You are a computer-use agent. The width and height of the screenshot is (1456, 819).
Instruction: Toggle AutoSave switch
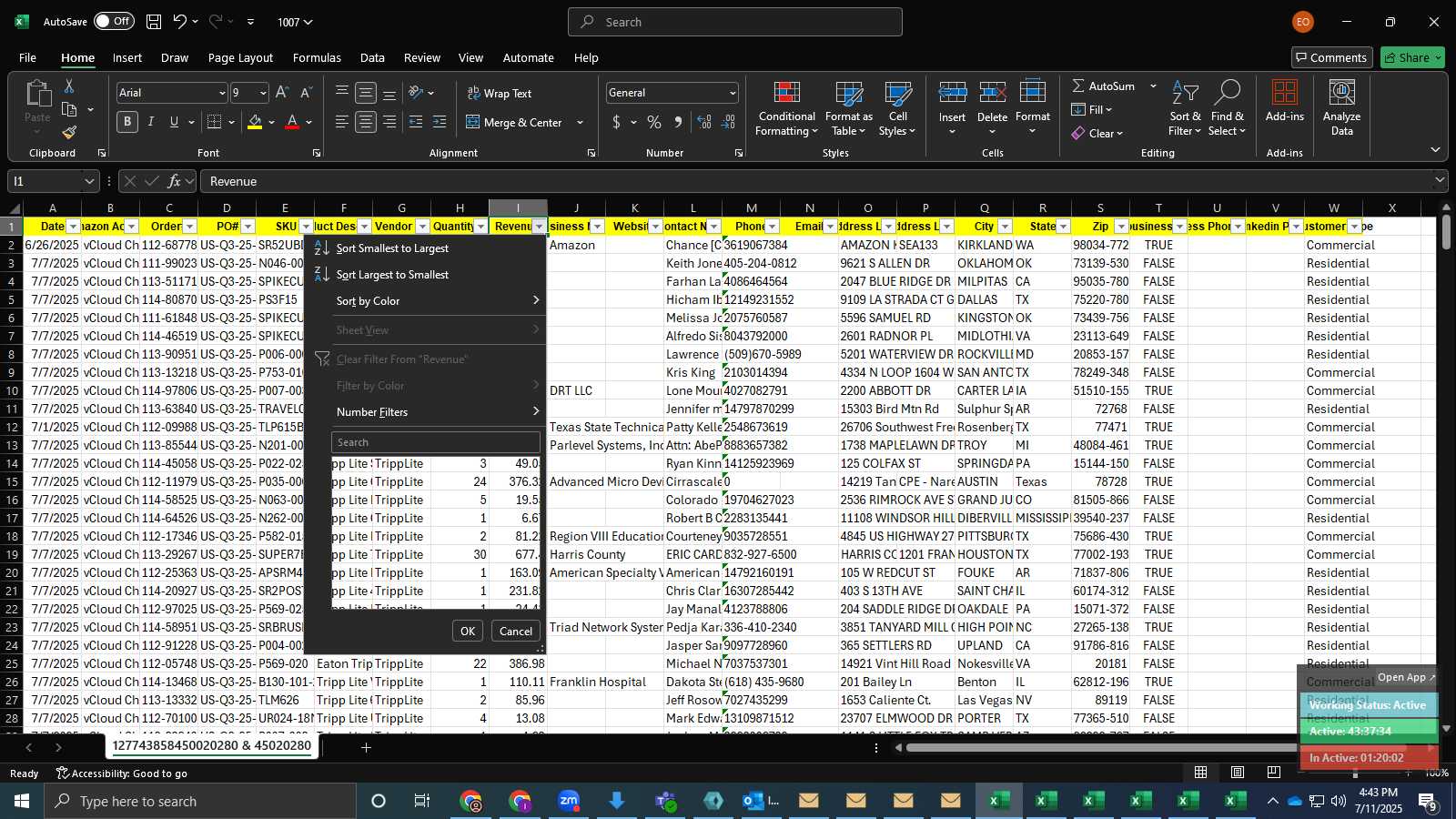click(114, 22)
